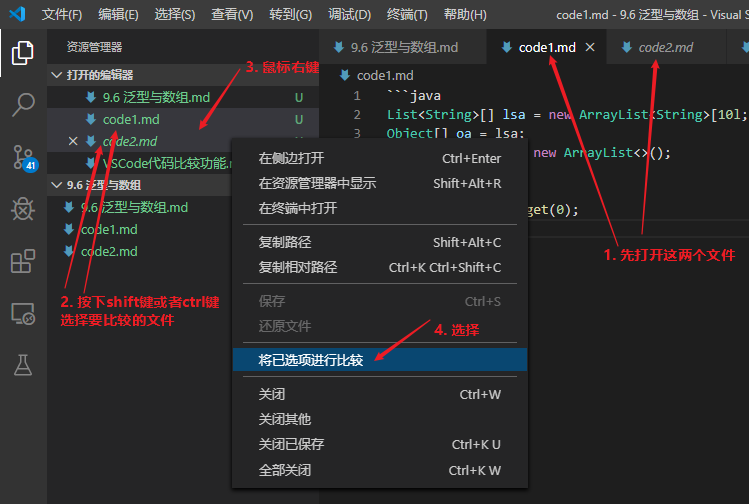749x504 pixels.
Task: Click the markdown icon on code2.md tab
Action: (626, 47)
